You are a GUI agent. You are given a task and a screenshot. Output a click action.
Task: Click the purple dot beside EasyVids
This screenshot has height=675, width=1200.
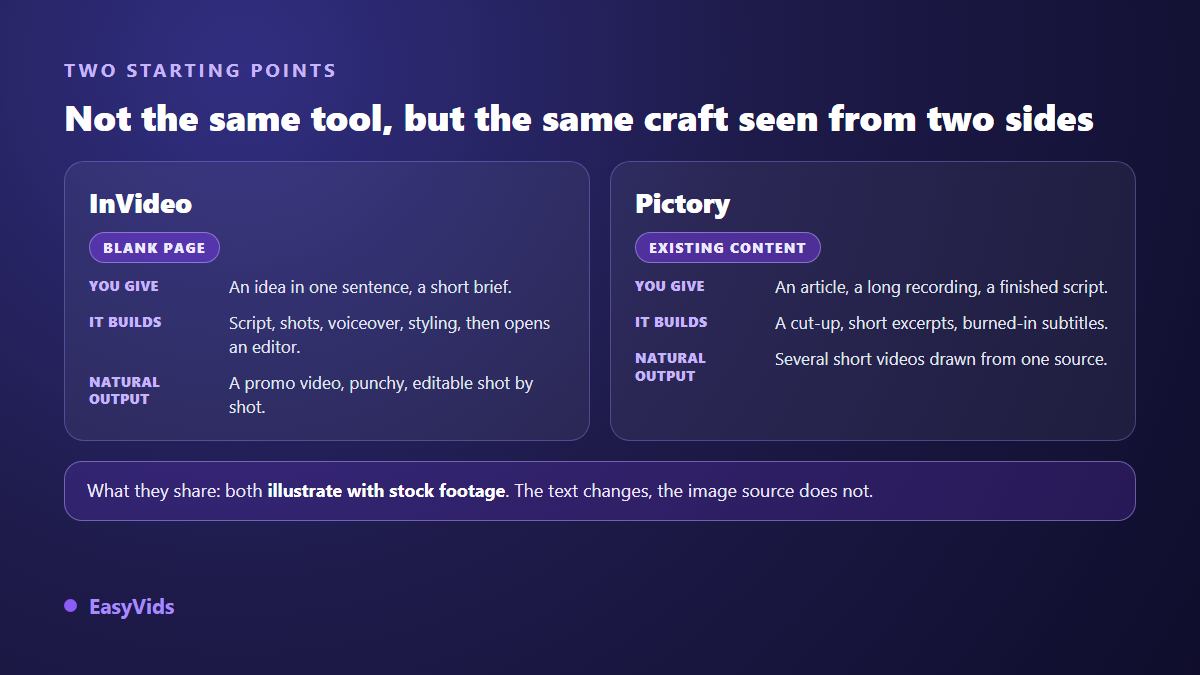pyautogui.click(x=70, y=606)
